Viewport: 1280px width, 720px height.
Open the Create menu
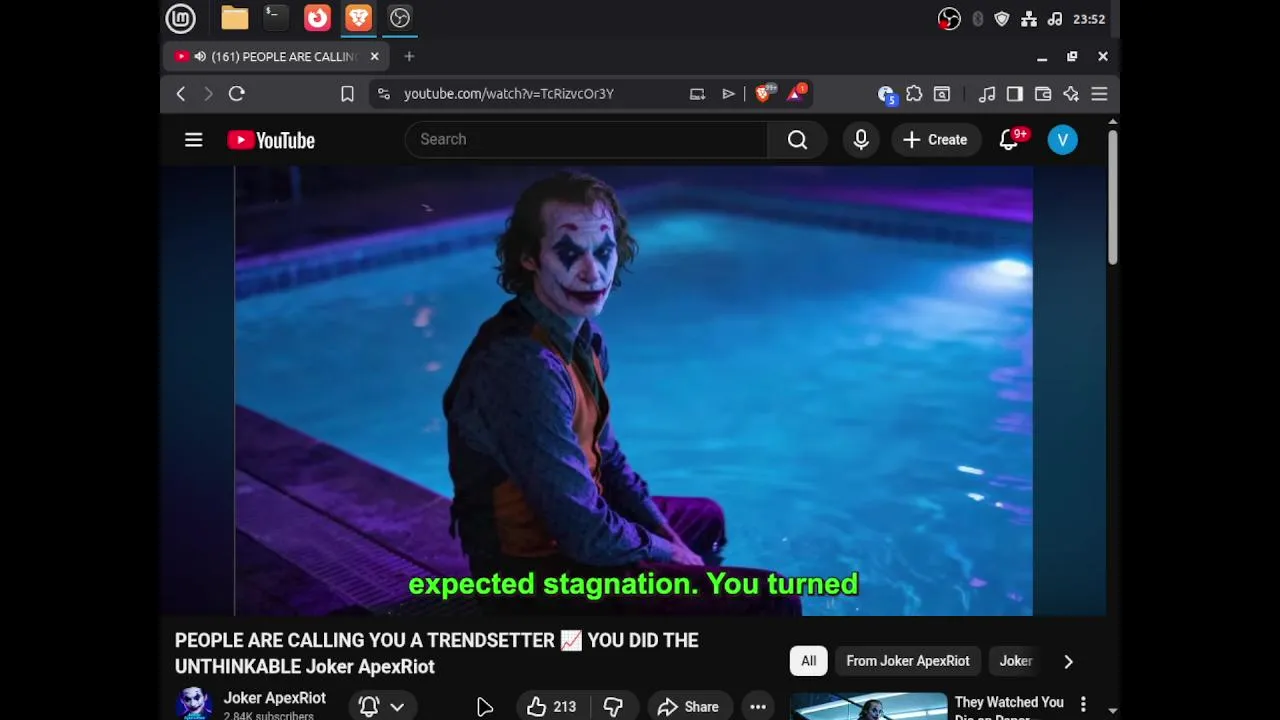click(x=936, y=140)
